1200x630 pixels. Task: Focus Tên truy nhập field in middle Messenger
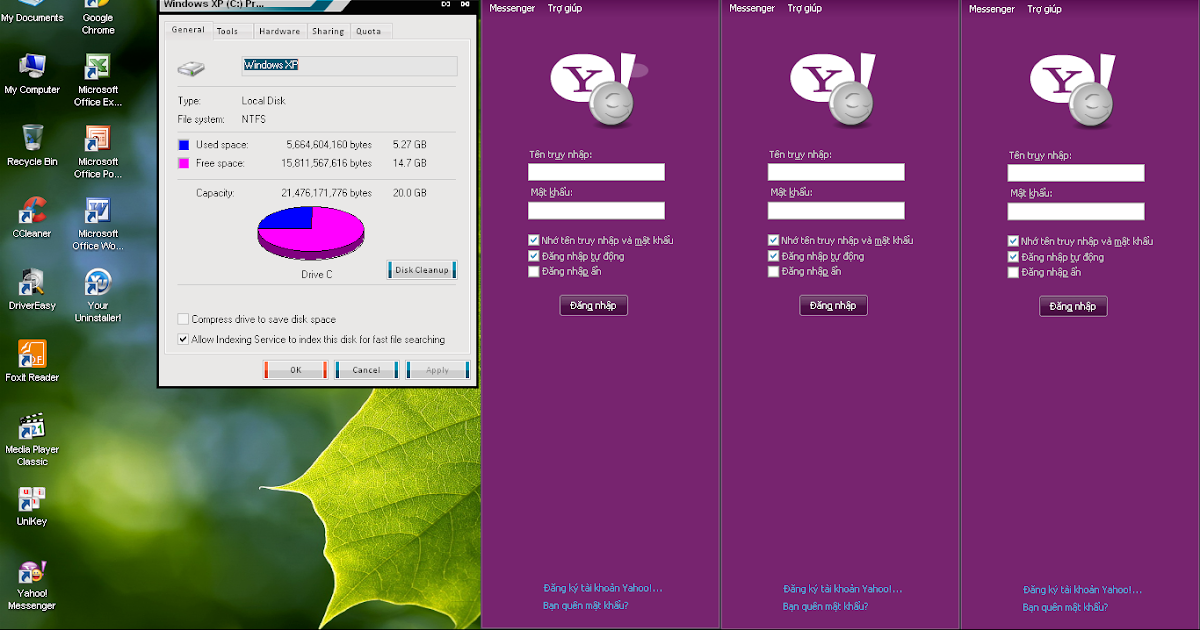(836, 172)
